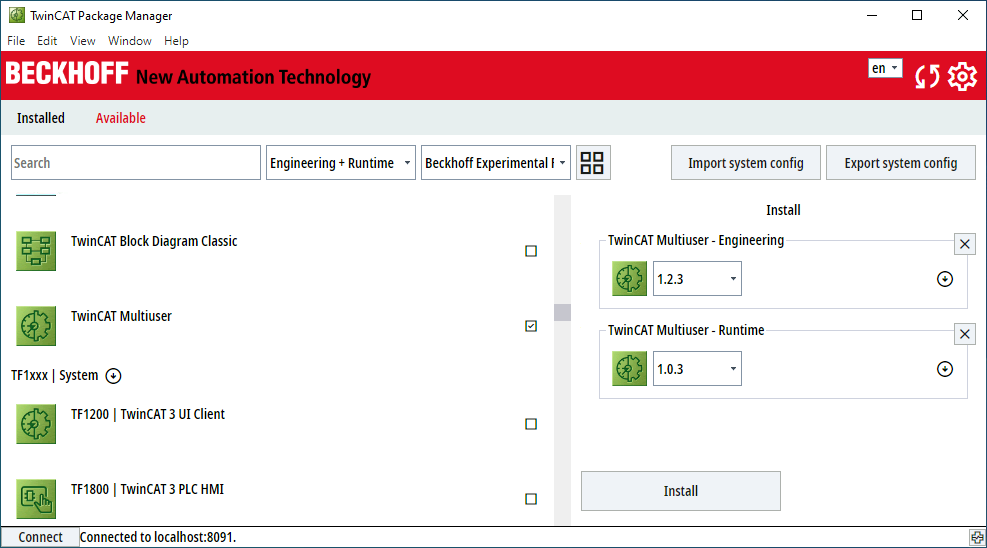Open the Beckhoff Experimental feed dropdown
Screen dimensions: 987x548
[x=495, y=163]
